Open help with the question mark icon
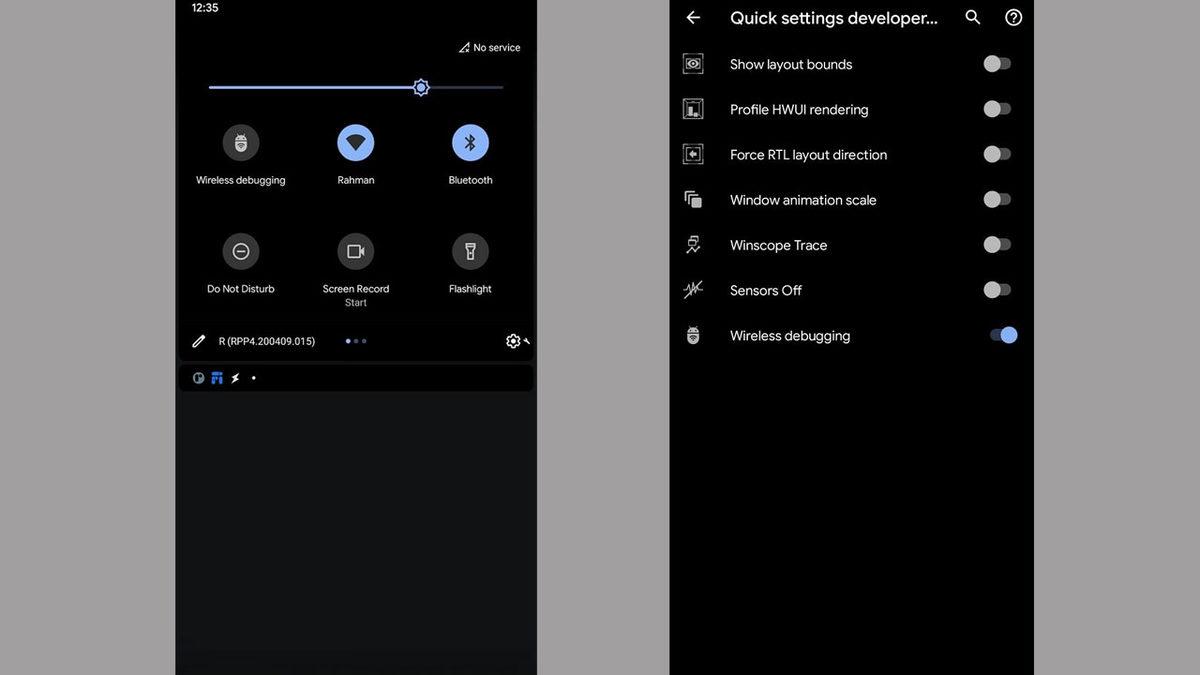This screenshot has height=675, width=1200. click(x=1014, y=18)
